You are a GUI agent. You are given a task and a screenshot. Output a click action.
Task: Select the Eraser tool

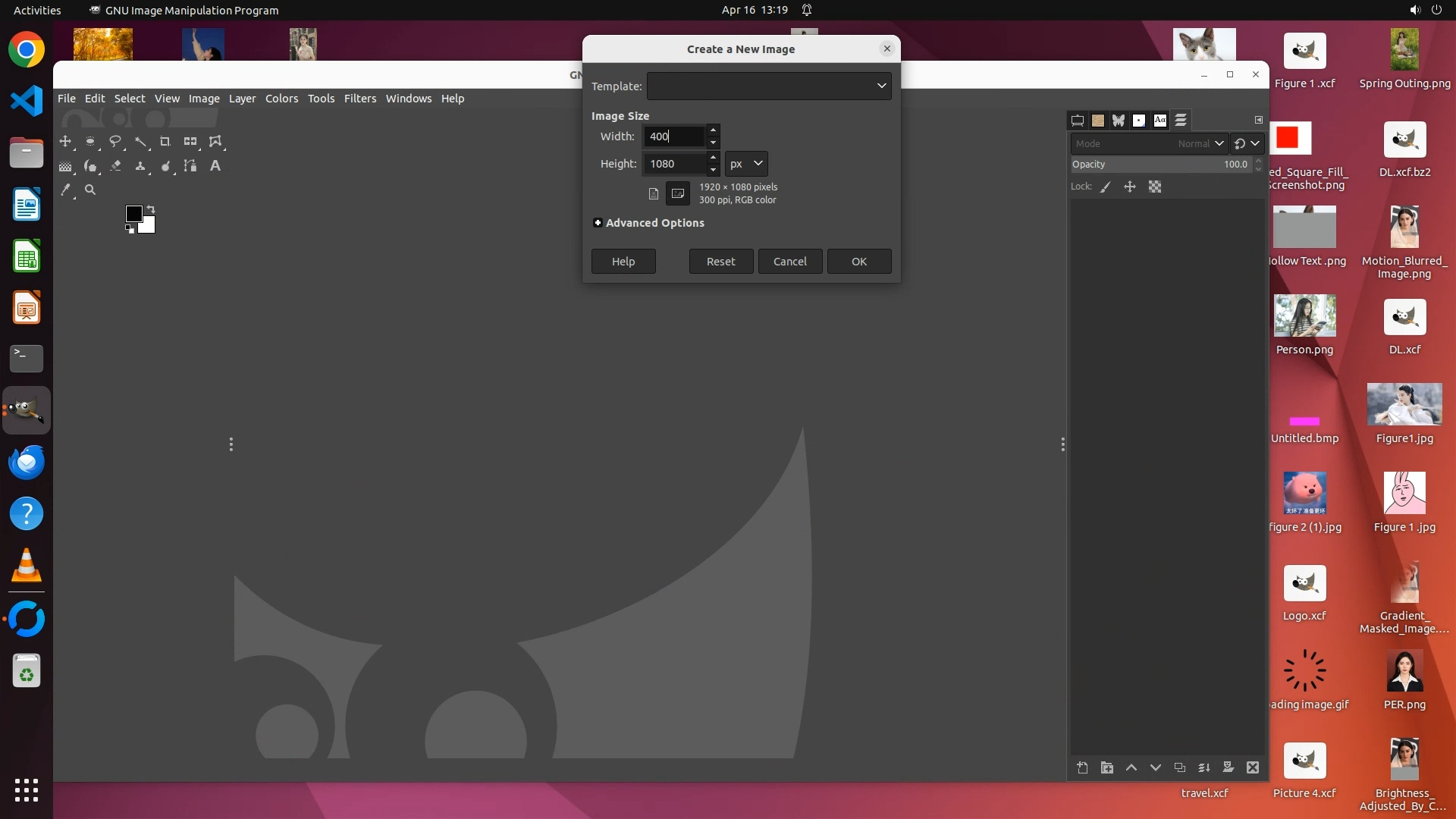click(x=115, y=166)
